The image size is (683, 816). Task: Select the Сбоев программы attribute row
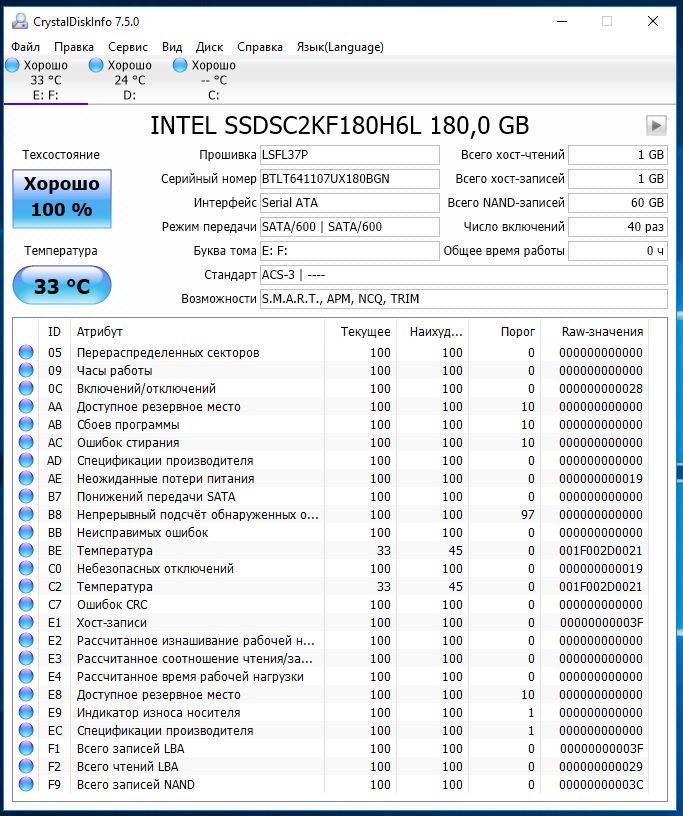pyautogui.click(x=332, y=424)
